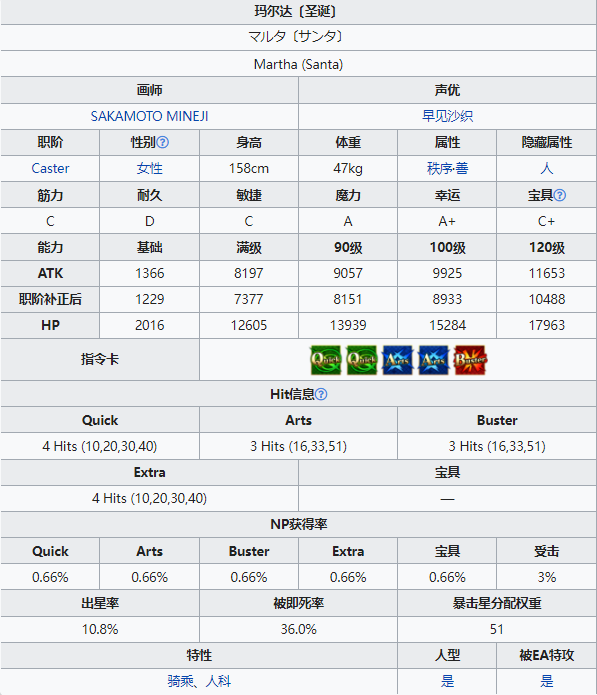Select level 100 HP 15284
597x695 pixels.
pyautogui.click(x=447, y=325)
